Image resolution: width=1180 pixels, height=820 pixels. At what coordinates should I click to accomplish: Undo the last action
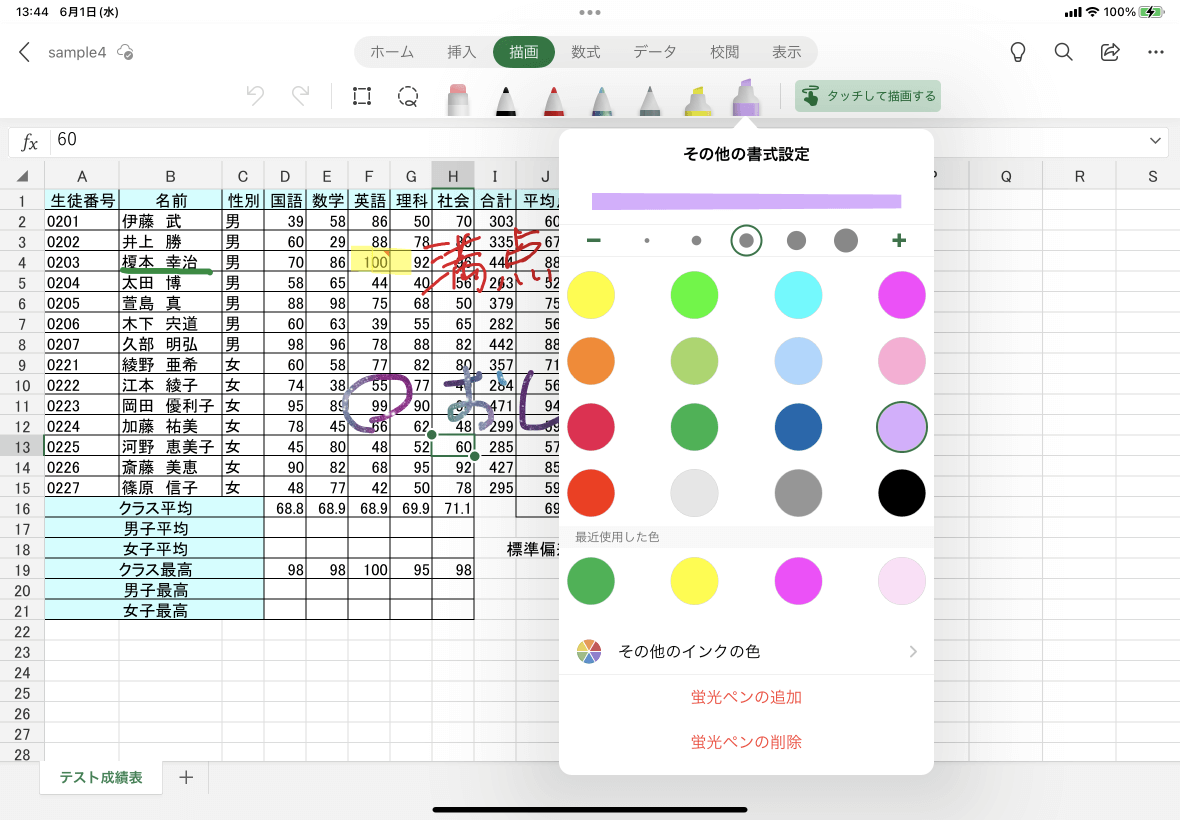[x=255, y=96]
